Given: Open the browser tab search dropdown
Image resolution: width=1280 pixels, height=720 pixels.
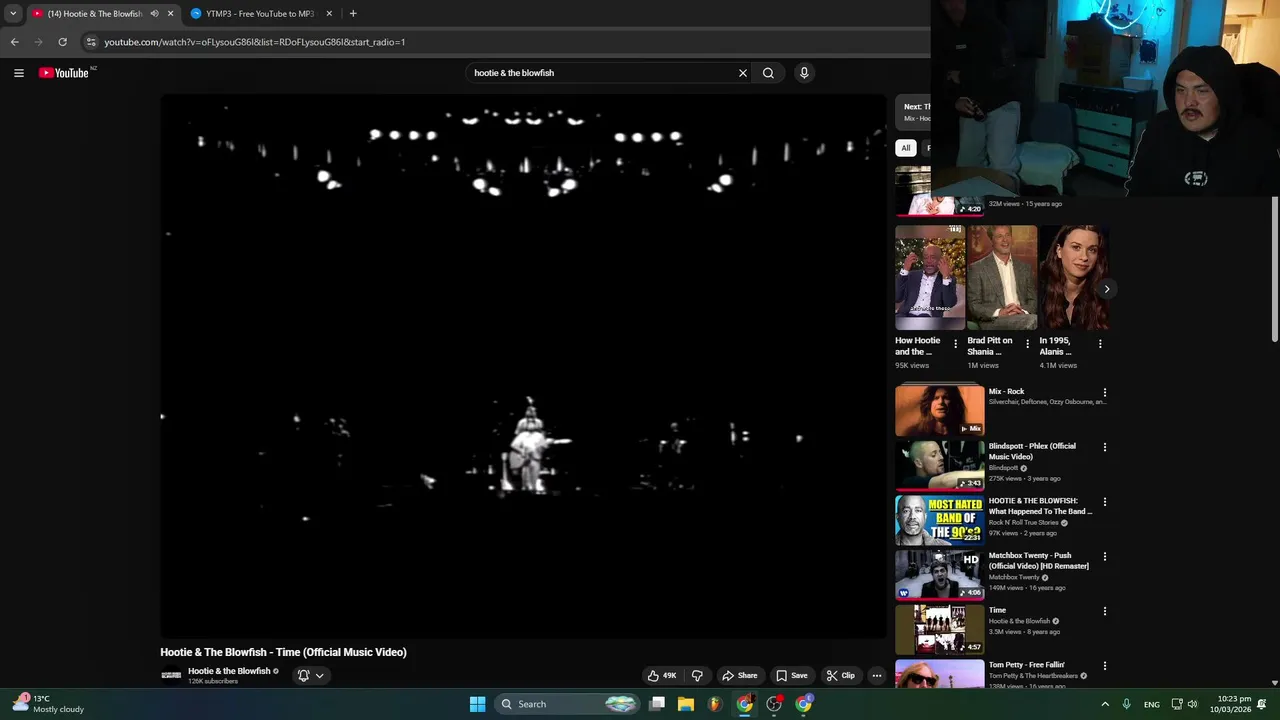Looking at the screenshot, I should (x=13, y=14).
